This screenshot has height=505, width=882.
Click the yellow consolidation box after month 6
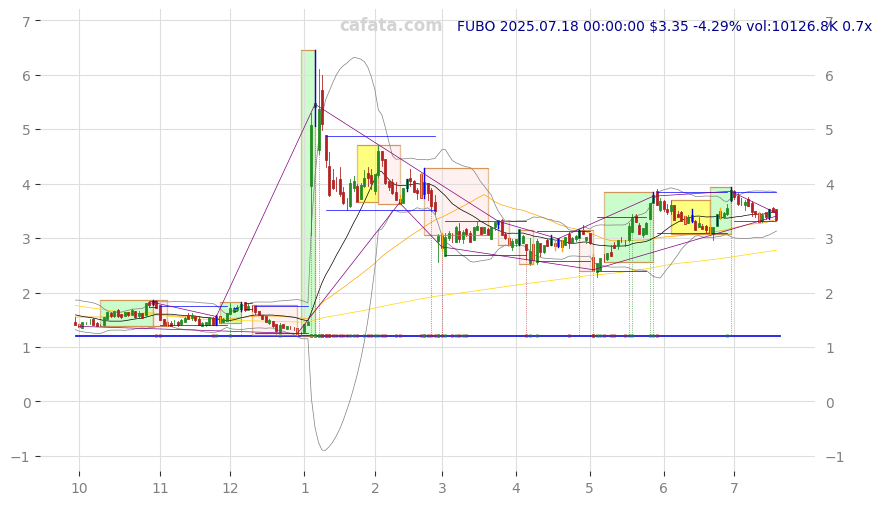click(x=691, y=217)
